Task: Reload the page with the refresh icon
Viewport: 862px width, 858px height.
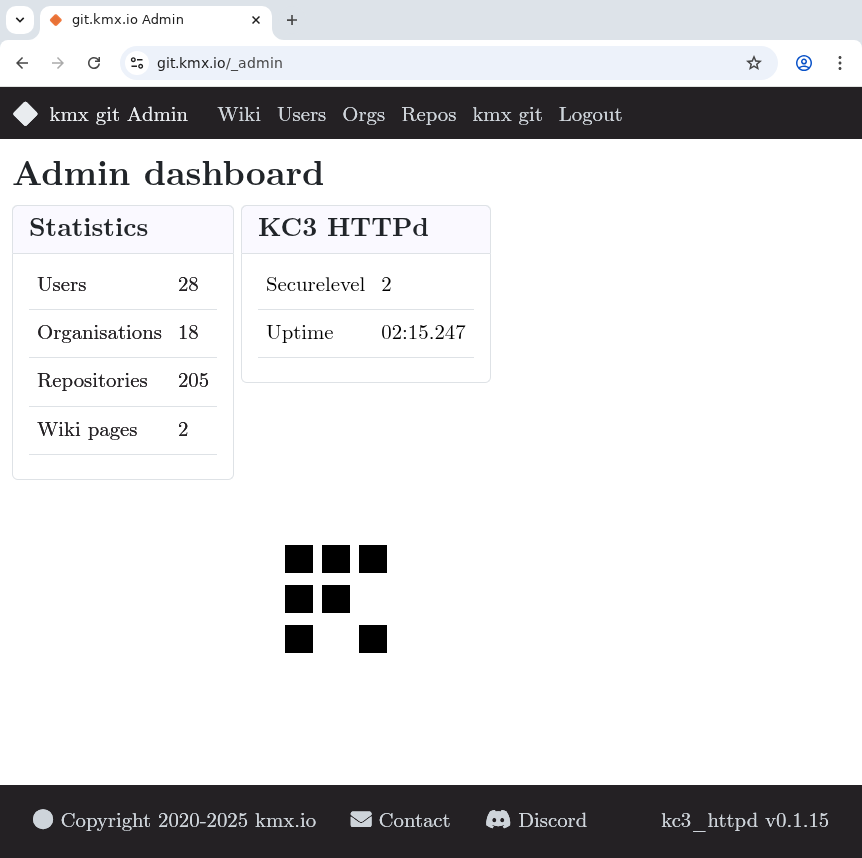Action: (x=94, y=63)
